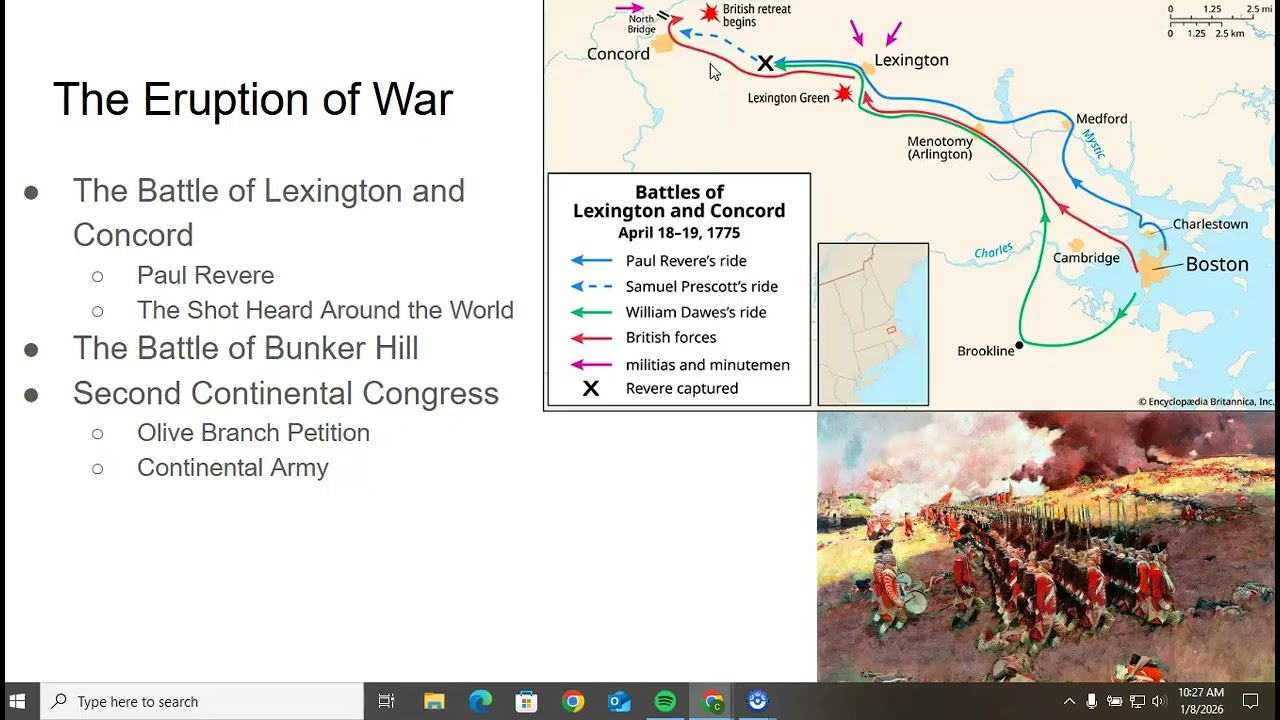Open Spotify from the taskbar
1280x720 pixels.
click(x=665, y=701)
